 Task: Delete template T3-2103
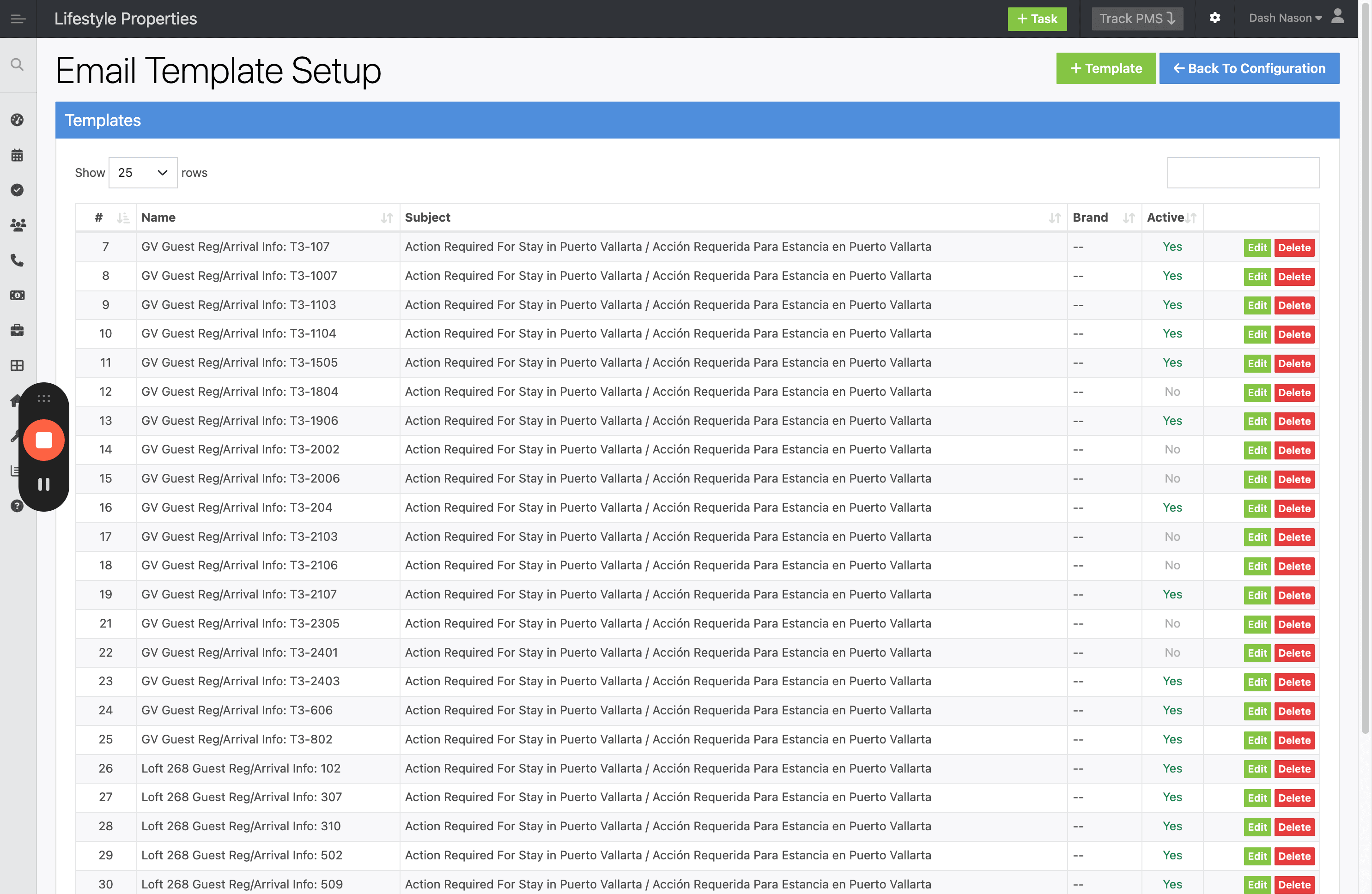coord(1293,537)
